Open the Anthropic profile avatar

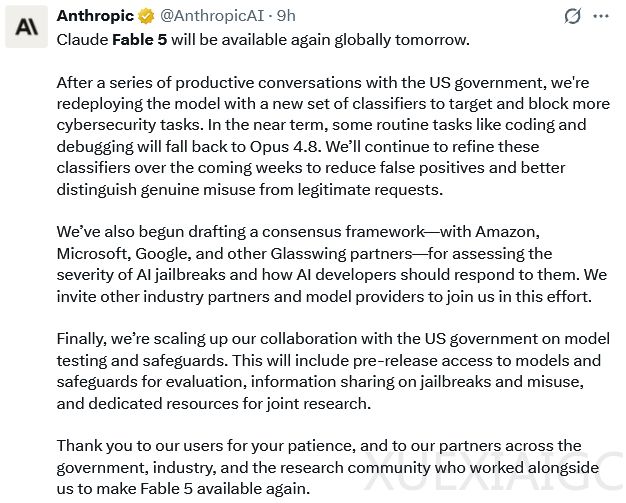coord(26,27)
